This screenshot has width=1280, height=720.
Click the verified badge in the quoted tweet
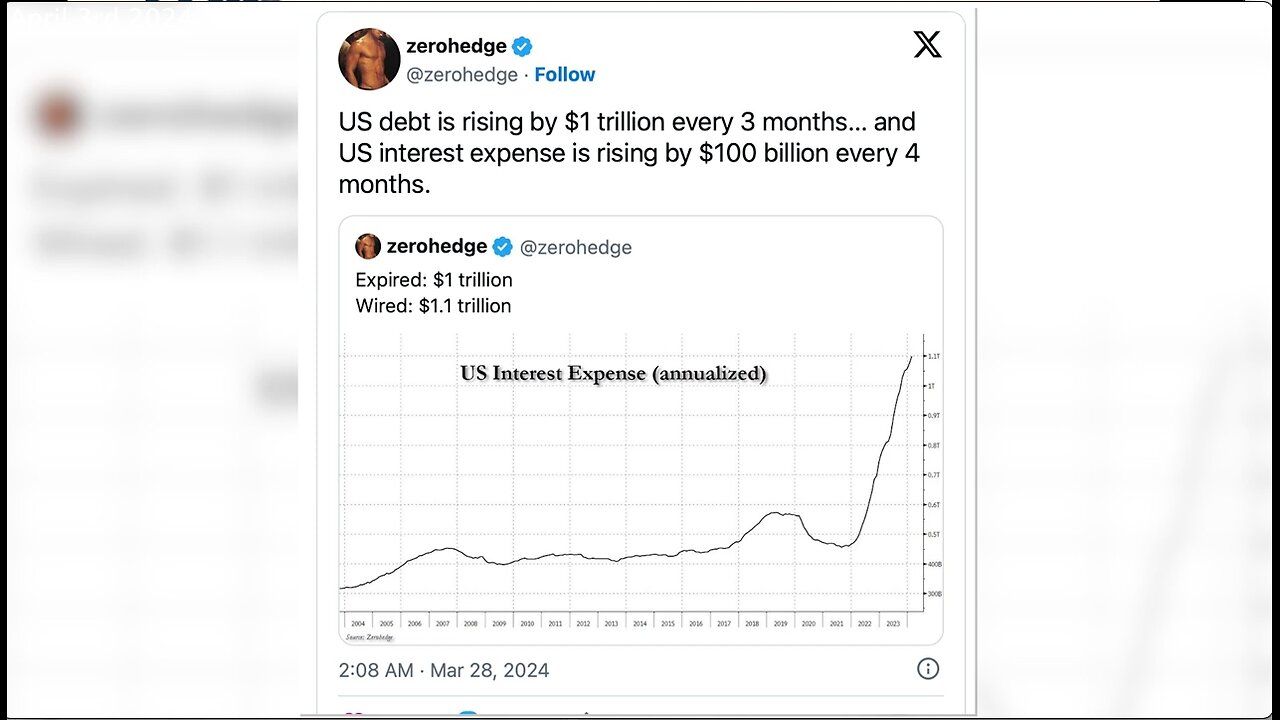(x=503, y=247)
